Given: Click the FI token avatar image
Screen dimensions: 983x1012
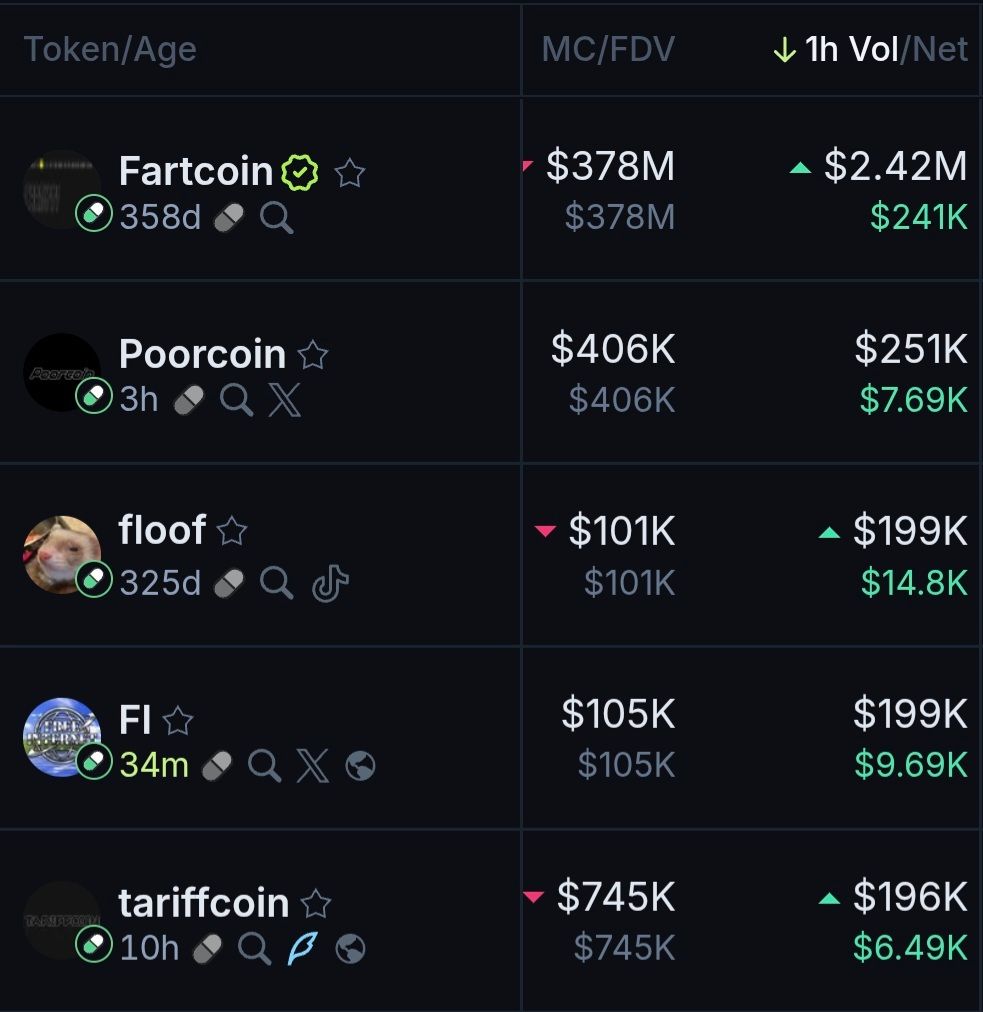Looking at the screenshot, I should (x=61, y=736).
